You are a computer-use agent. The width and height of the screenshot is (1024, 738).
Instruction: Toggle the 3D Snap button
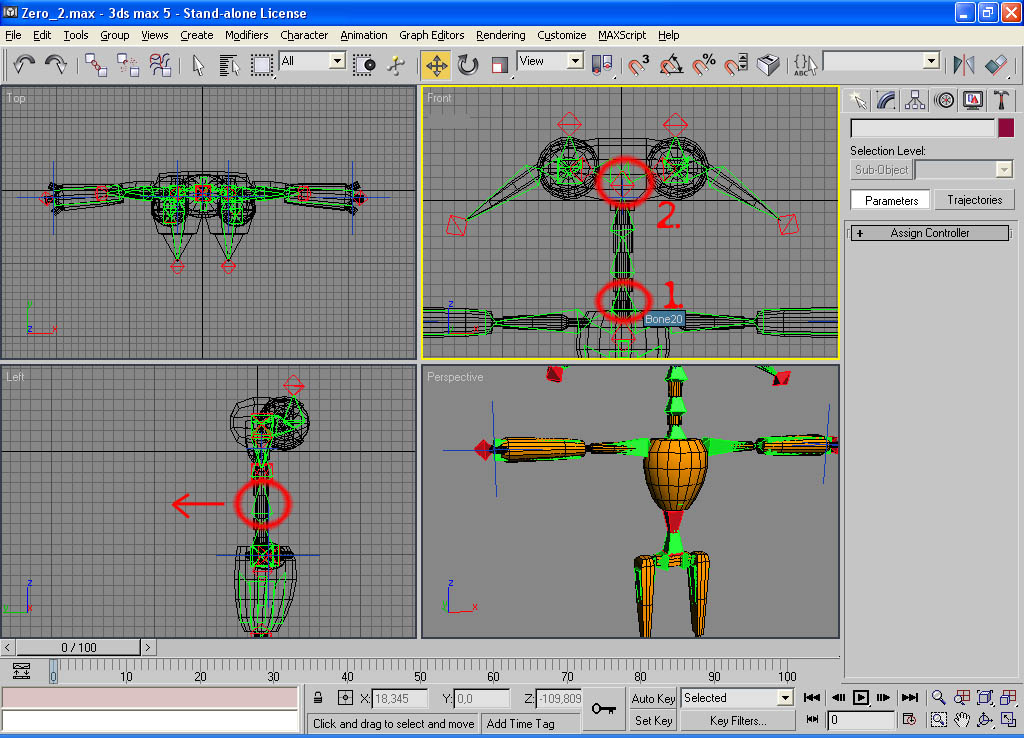[x=638, y=66]
